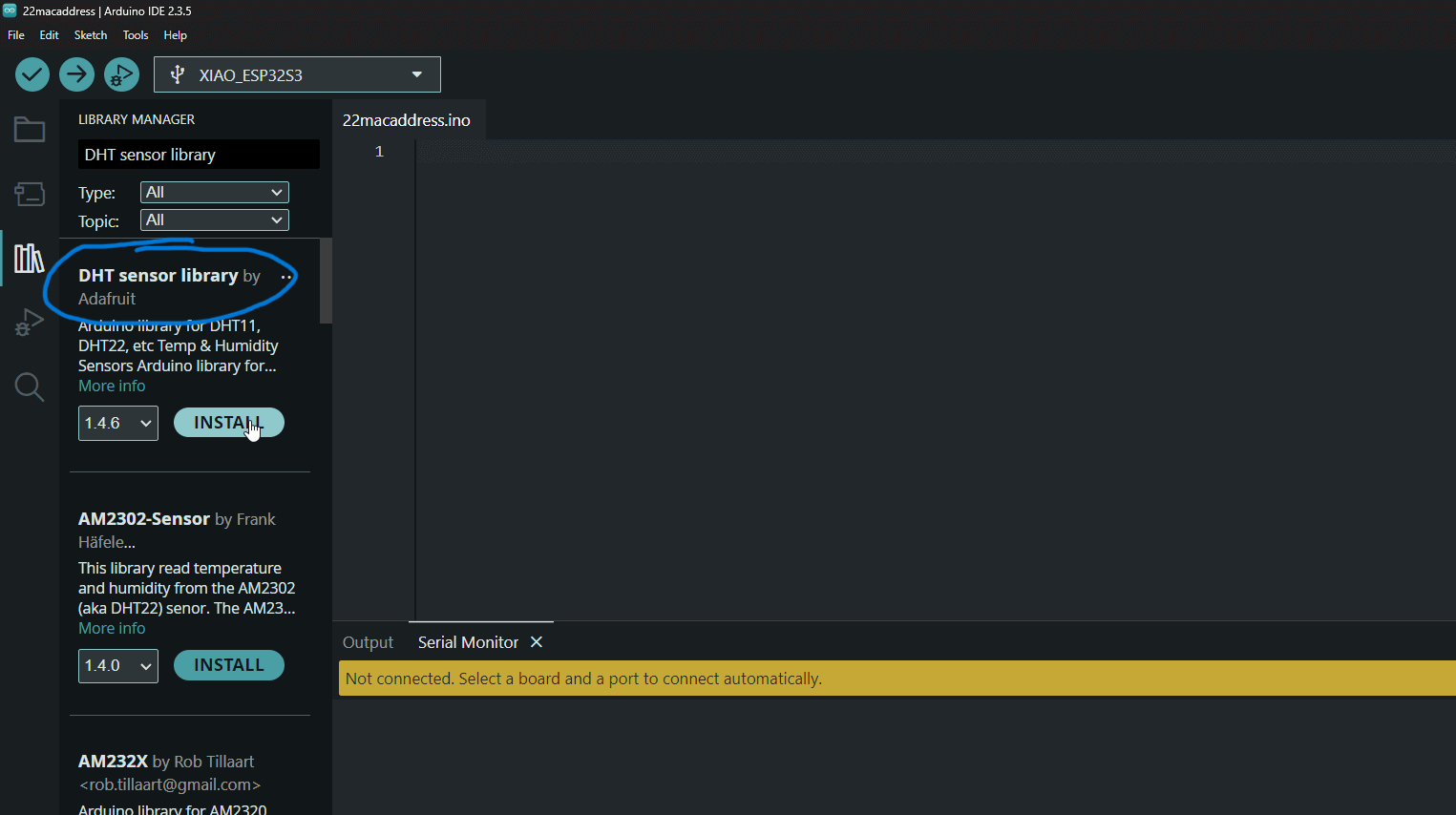
Task: Switch to the Output tab
Action: pyautogui.click(x=368, y=642)
